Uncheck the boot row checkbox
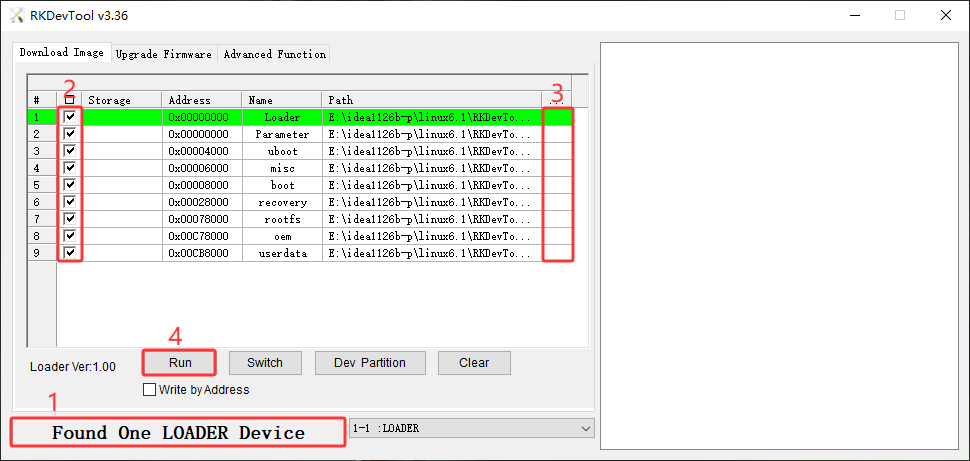 [70, 184]
